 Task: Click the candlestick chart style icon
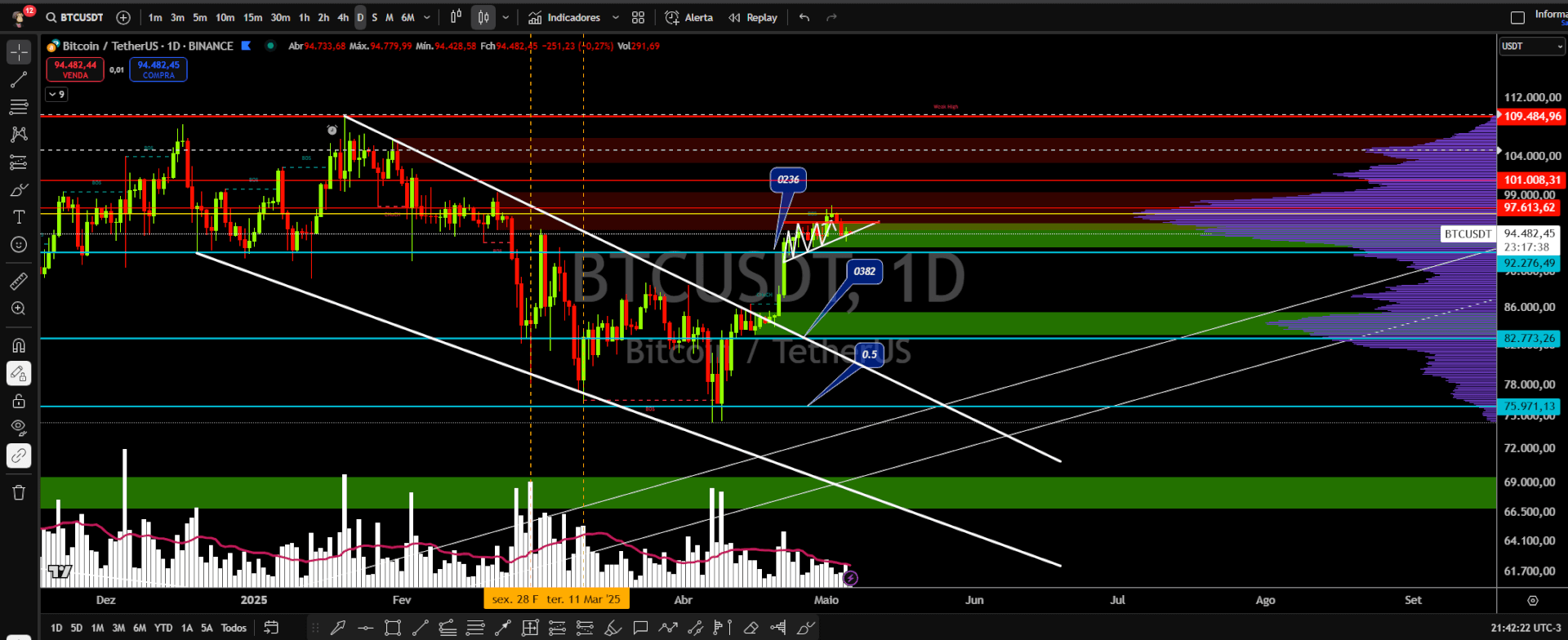[483, 17]
